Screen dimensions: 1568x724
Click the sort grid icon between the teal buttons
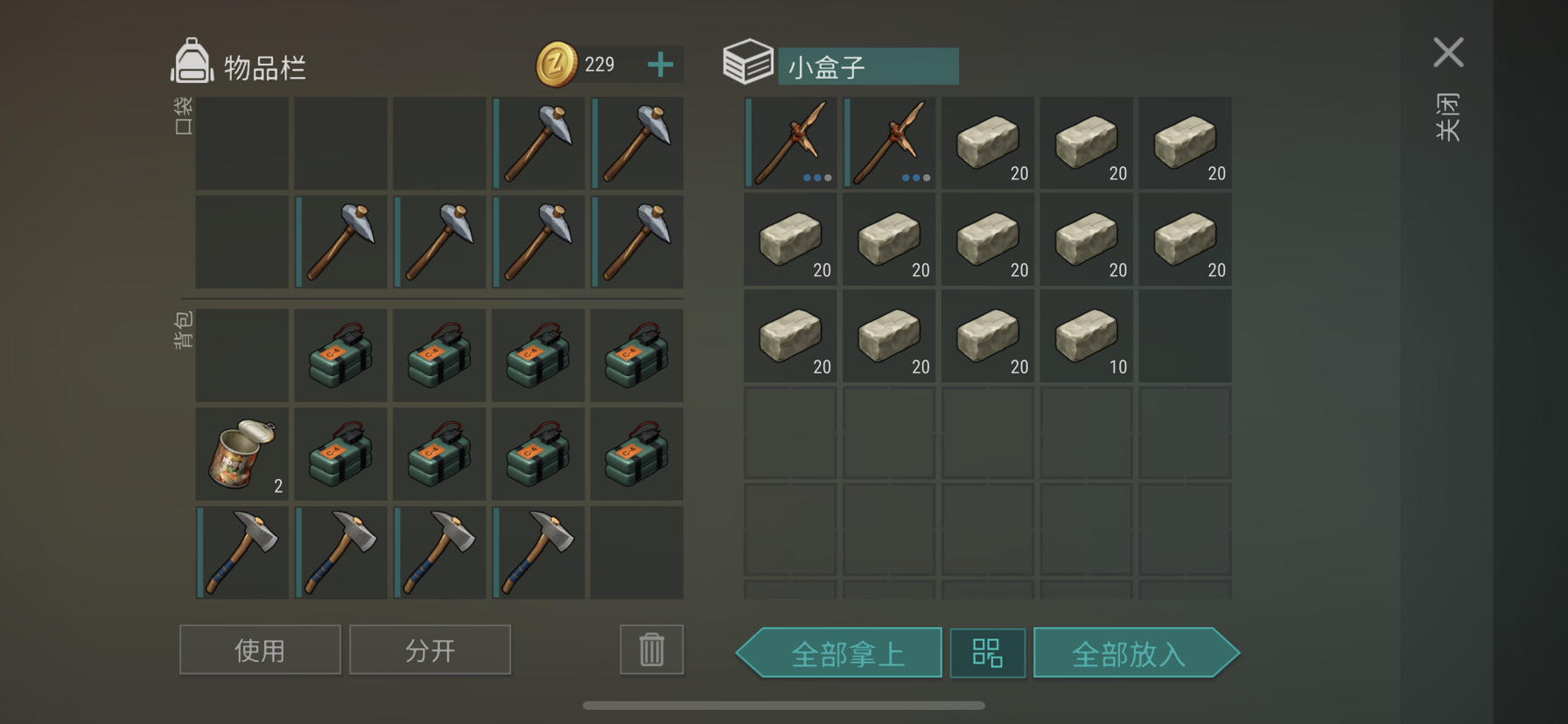point(988,653)
